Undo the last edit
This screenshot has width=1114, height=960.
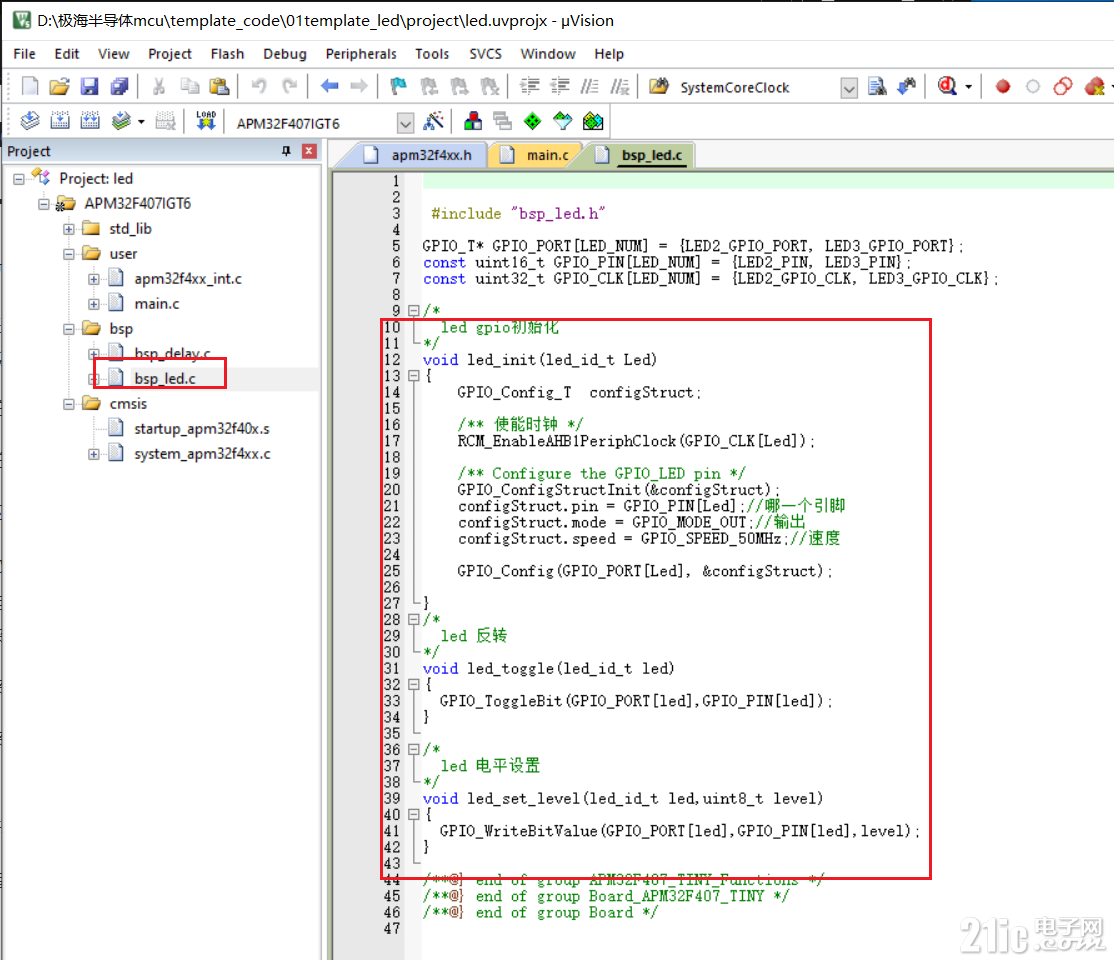click(x=259, y=87)
